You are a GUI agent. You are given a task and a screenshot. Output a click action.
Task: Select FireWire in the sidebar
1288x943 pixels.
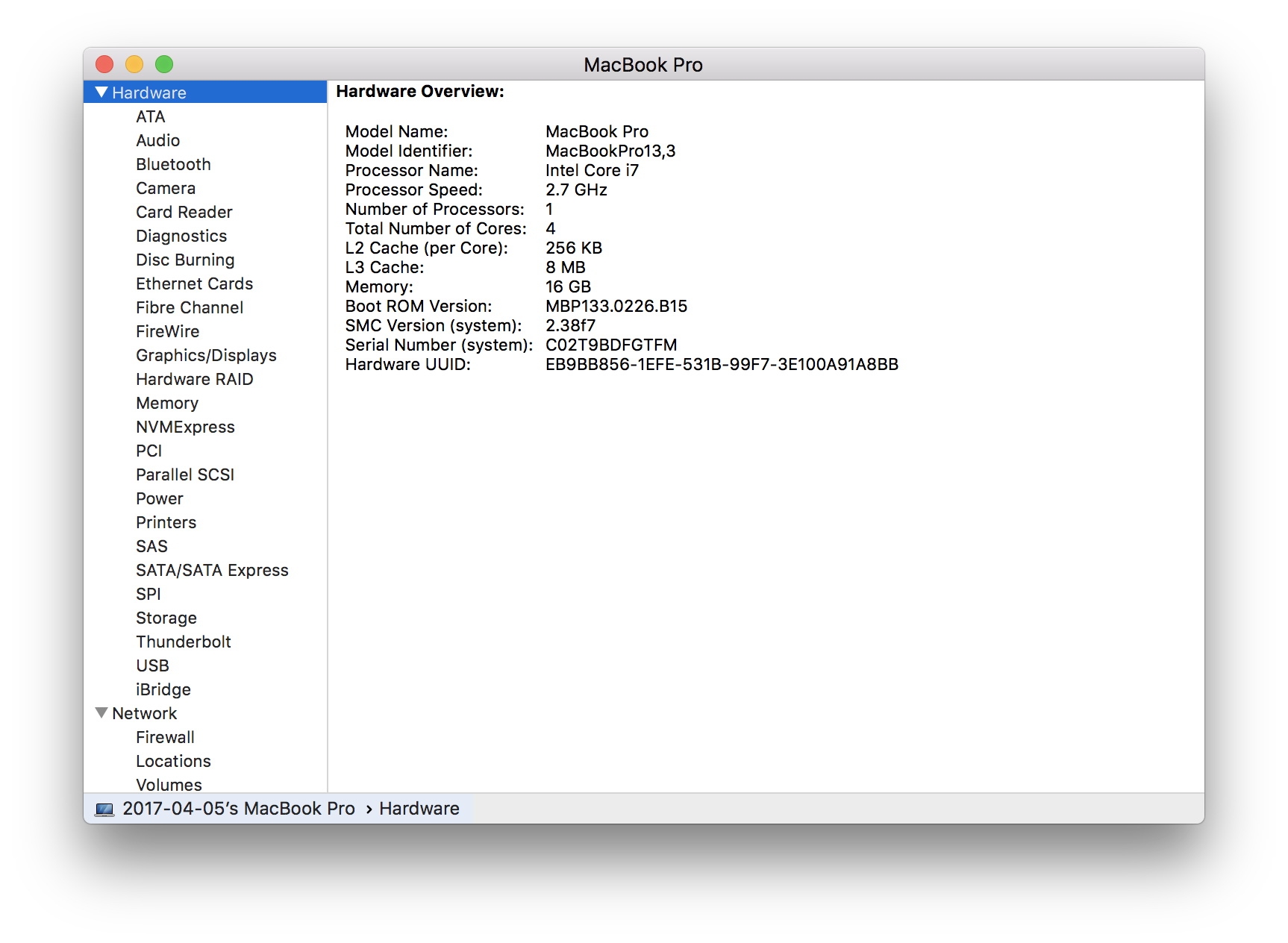[168, 331]
